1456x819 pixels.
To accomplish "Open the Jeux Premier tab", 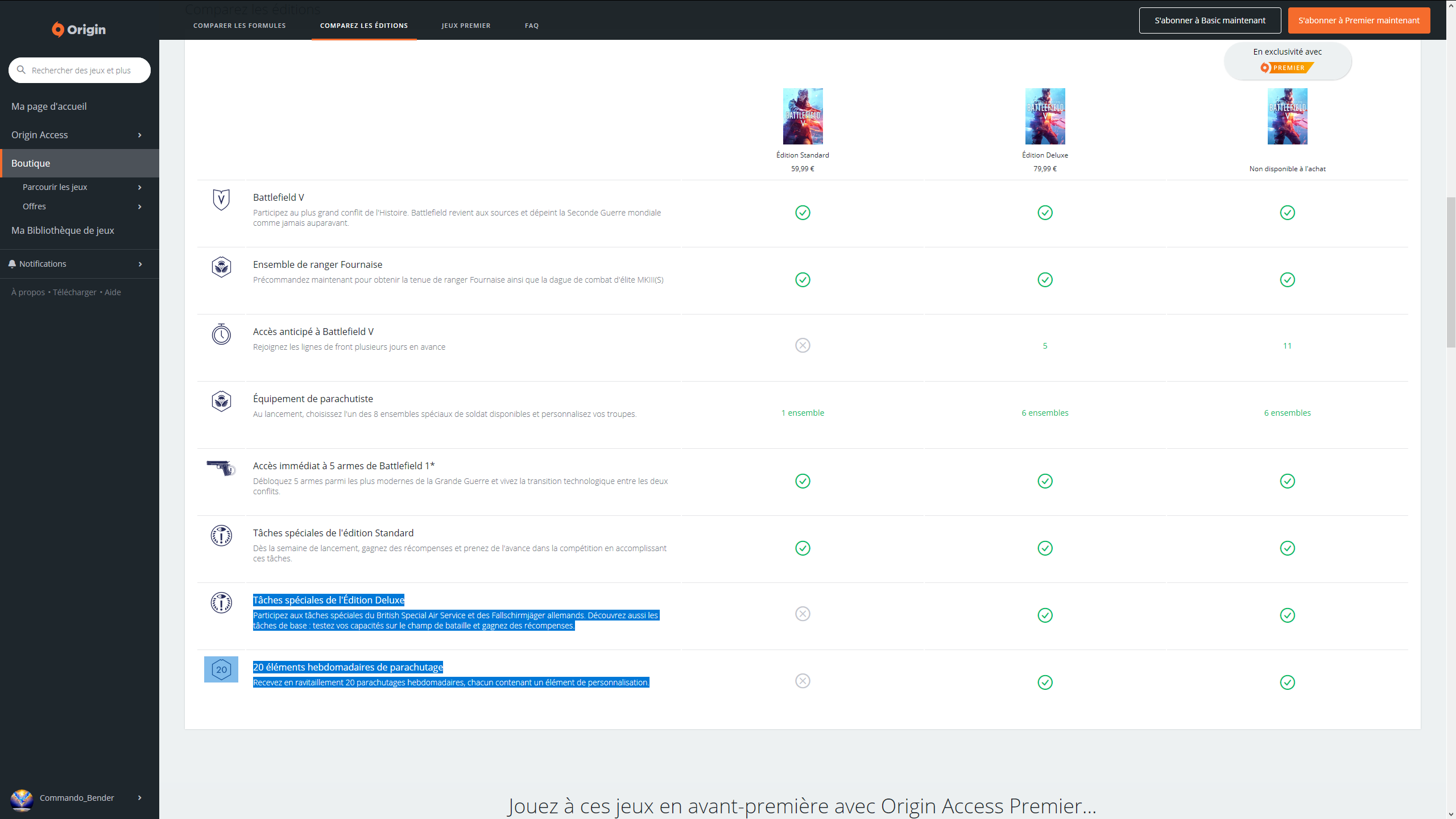I will pos(466,26).
